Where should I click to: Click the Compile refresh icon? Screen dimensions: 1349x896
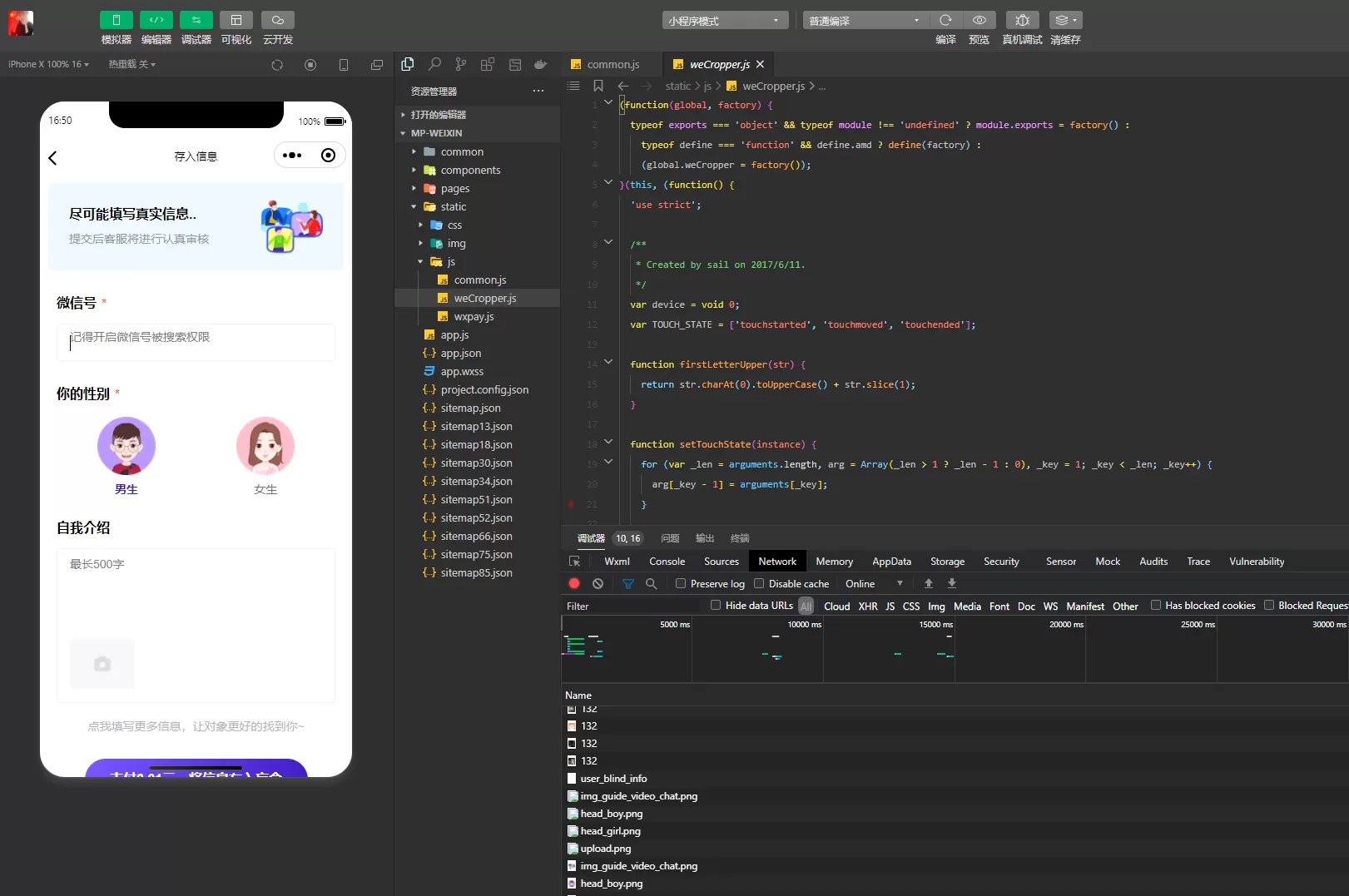(945, 20)
